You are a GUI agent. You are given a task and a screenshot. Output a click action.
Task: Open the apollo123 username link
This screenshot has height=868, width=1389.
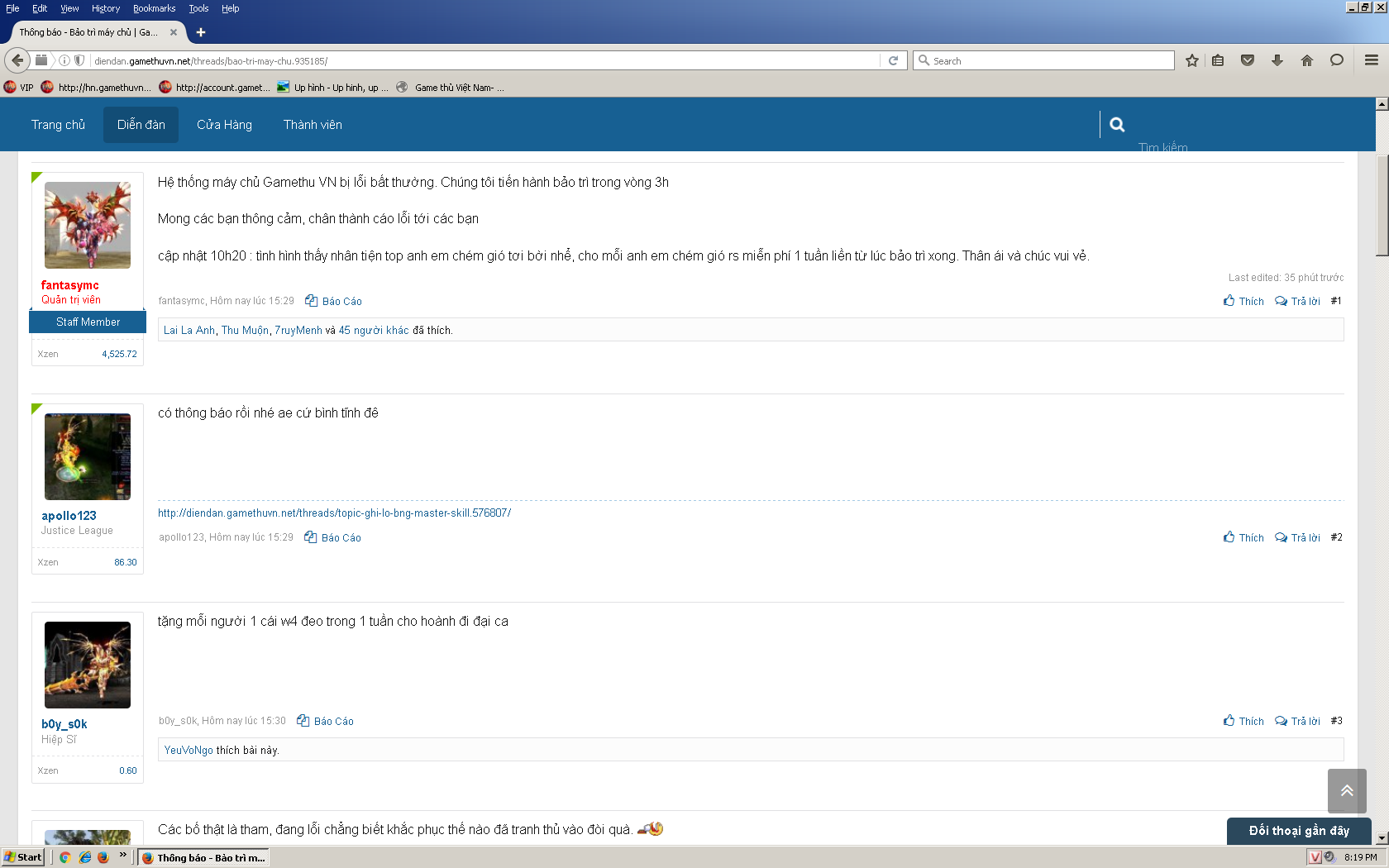pos(69,516)
